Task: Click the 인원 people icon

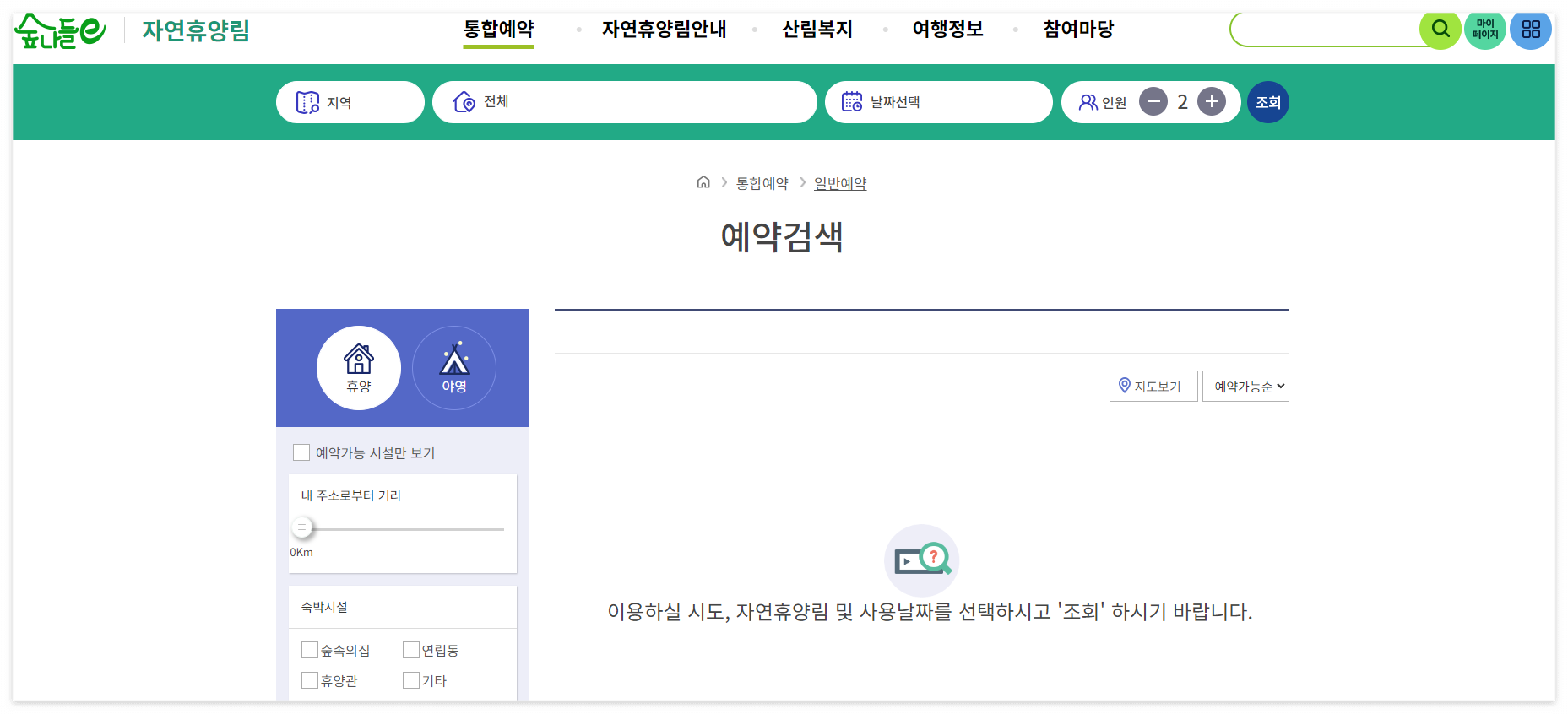Action: (1088, 102)
